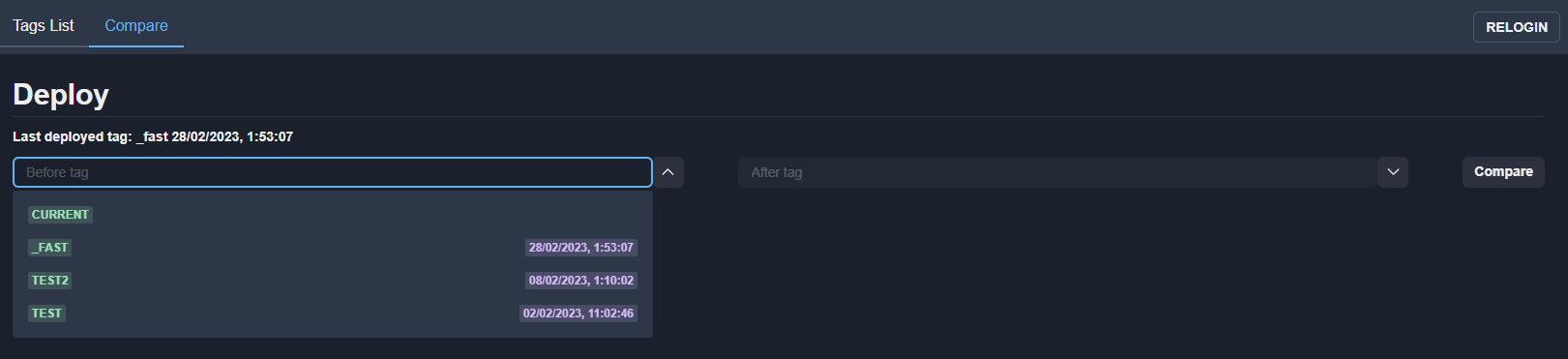
Task: Select the green TEST2 tag label
Action: pos(50,281)
